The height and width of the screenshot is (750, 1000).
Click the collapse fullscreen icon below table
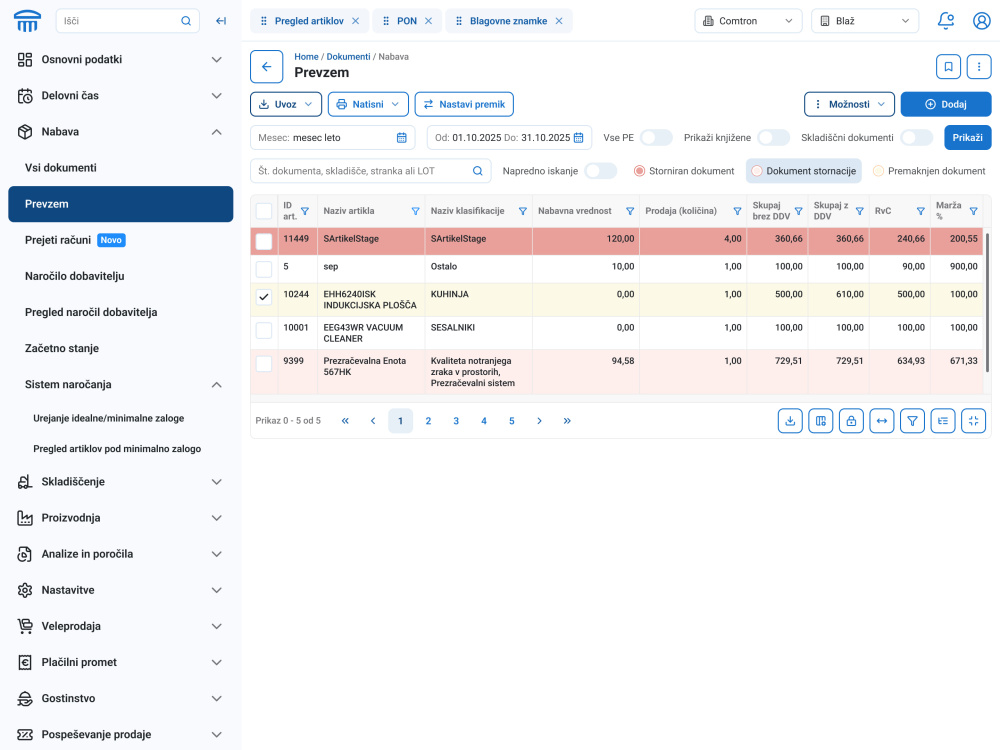click(973, 421)
